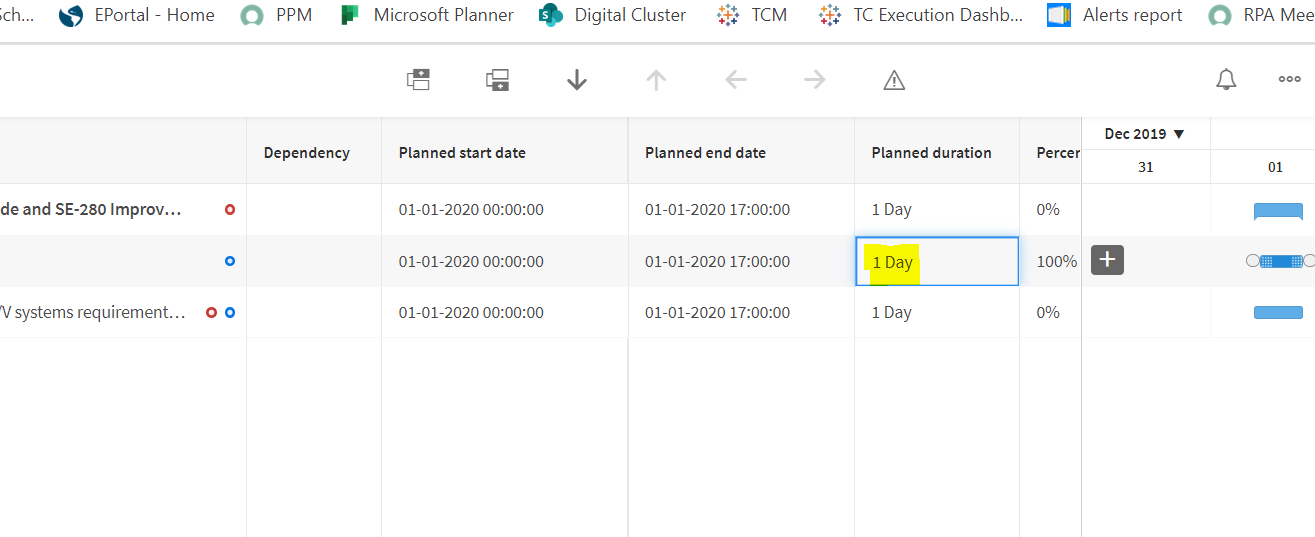The width and height of the screenshot is (1315, 537).
Task: Click the systems requirement task name
Action: click(x=93, y=312)
